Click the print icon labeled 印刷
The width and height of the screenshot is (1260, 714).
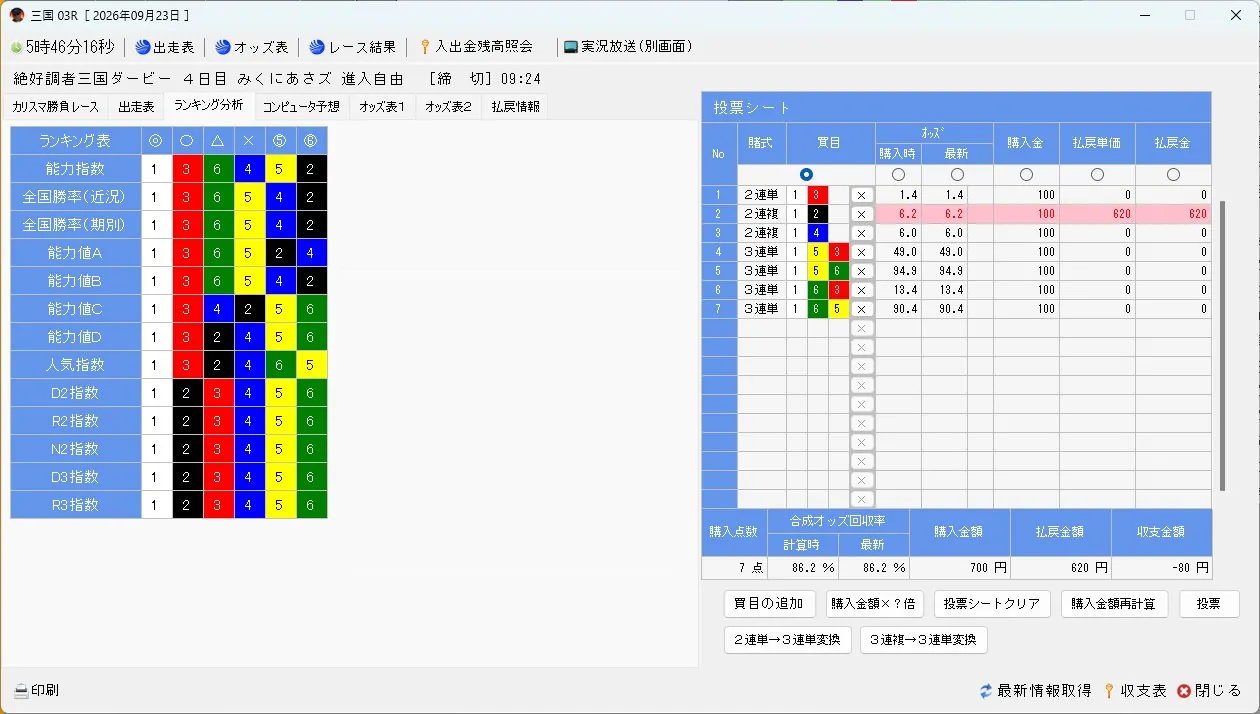36,691
